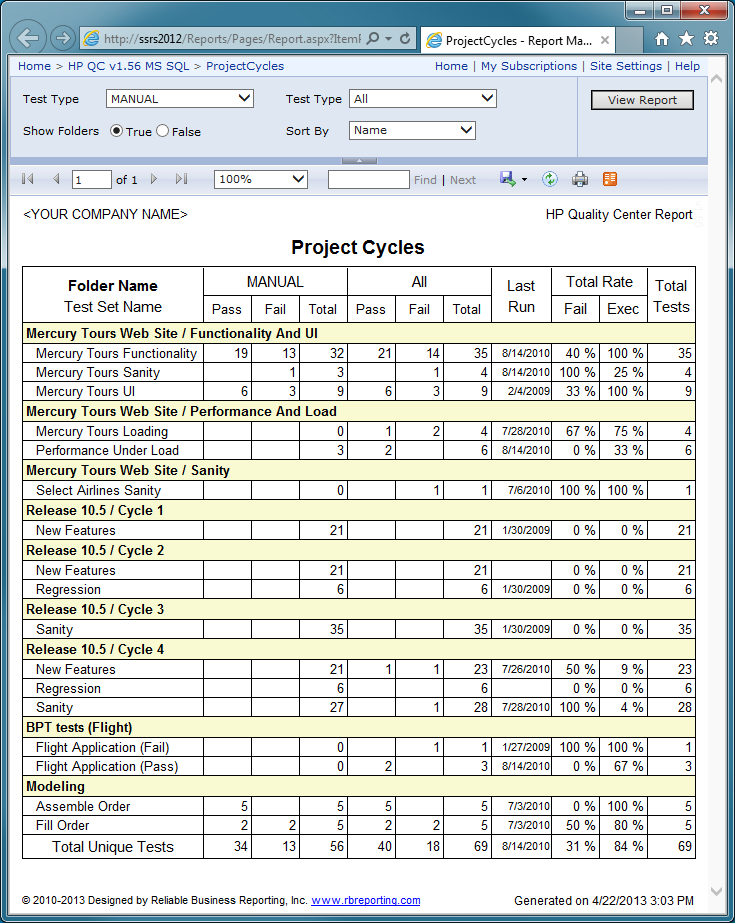The width and height of the screenshot is (735, 923).
Task: Go to first report page
Action: tap(27, 179)
